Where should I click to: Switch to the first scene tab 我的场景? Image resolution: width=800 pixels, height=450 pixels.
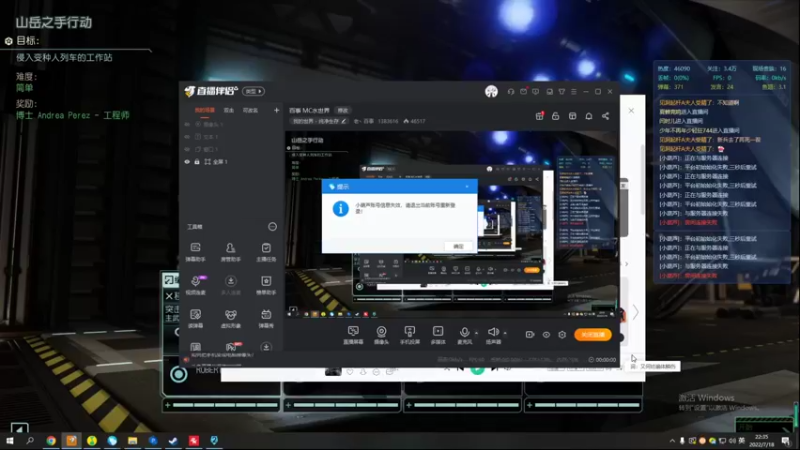(205, 110)
